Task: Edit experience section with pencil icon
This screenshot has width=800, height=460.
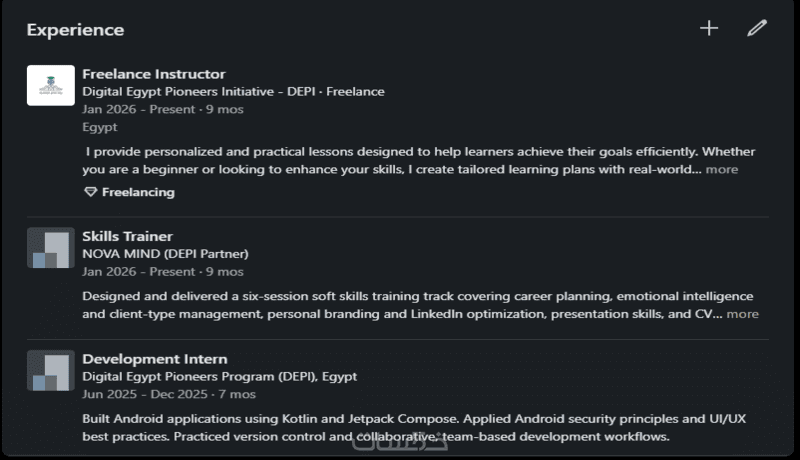Action: tap(757, 28)
